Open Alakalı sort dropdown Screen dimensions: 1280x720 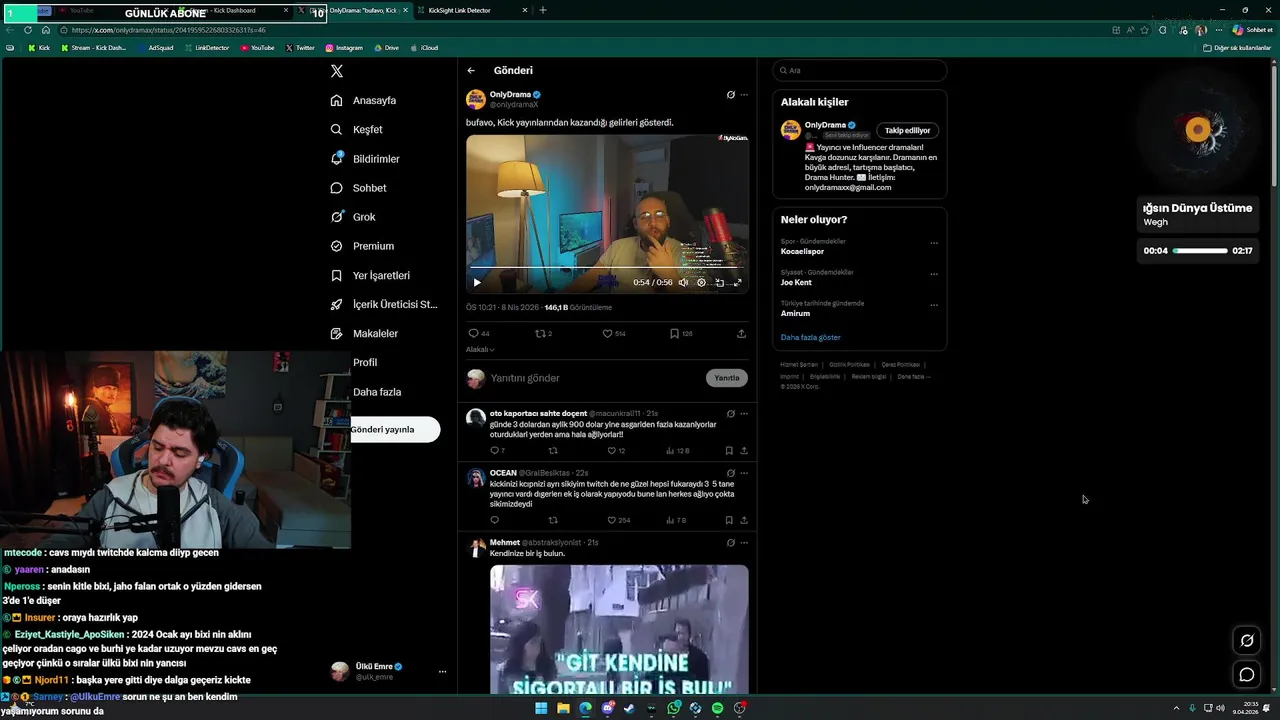coord(480,349)
